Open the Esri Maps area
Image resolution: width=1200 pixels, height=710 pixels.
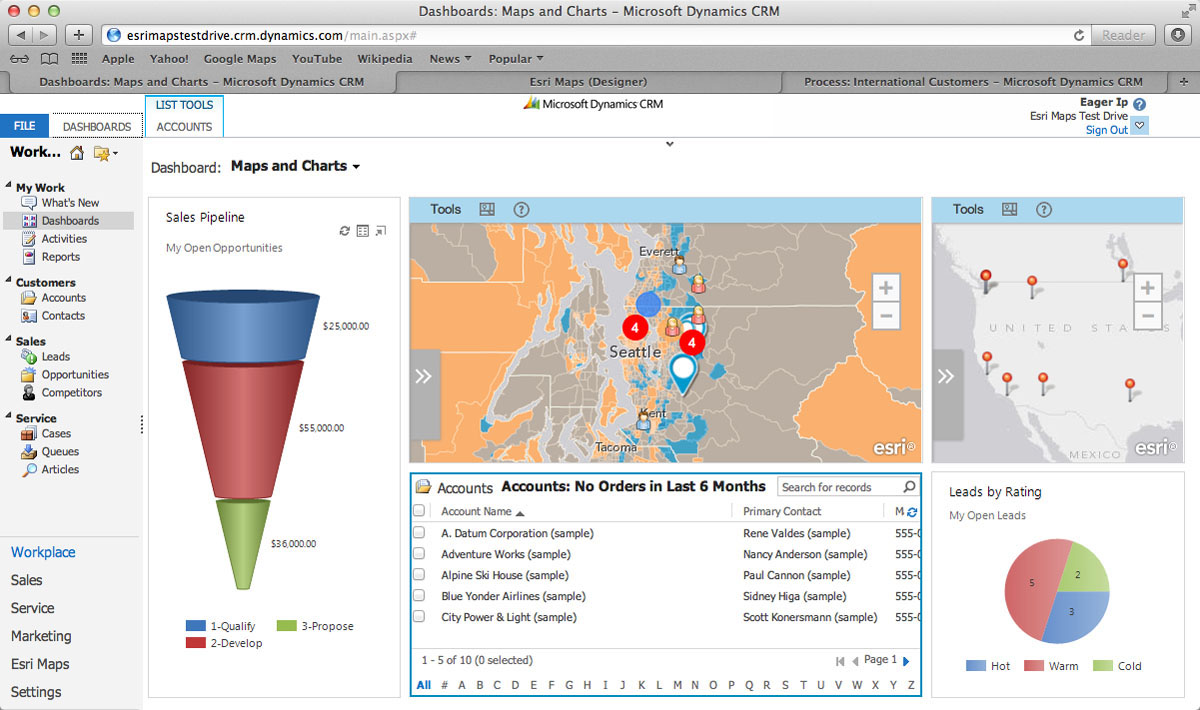coord(40,664)
